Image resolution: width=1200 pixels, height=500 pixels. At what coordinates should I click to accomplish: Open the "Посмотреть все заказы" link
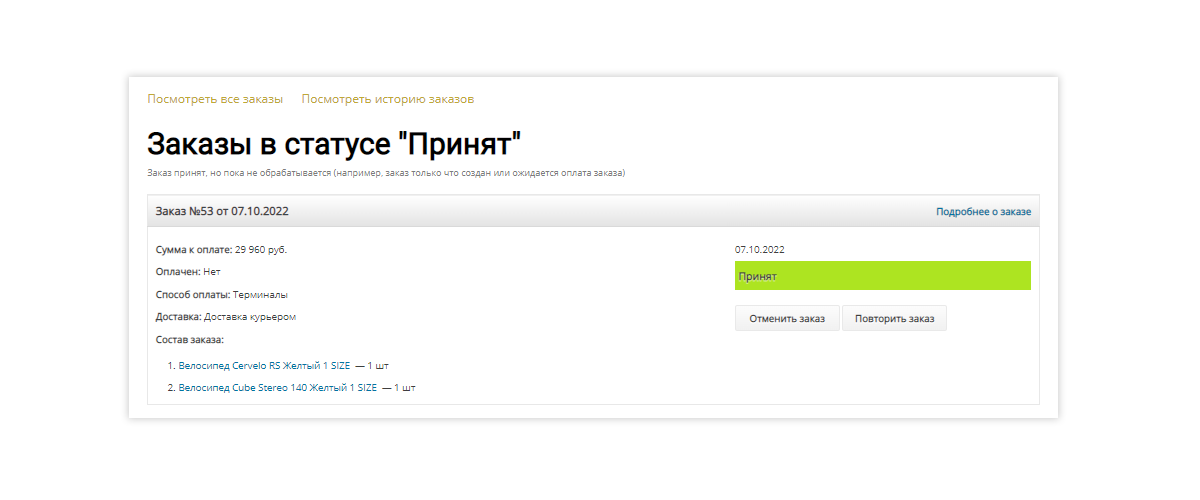click(x=215, y=99)
